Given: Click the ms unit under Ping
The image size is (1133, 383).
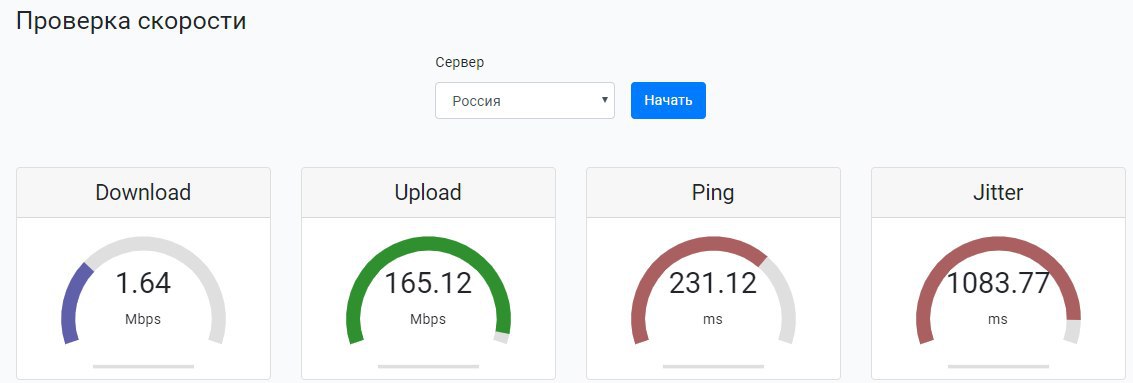Looking at the screenshot, I should coord(713,319).
